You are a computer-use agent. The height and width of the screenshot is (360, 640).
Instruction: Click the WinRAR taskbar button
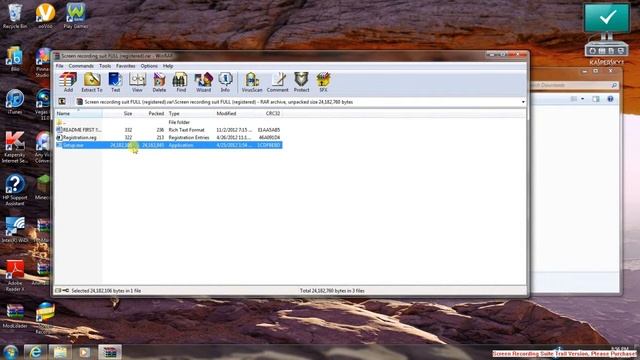tap(109, 352)
